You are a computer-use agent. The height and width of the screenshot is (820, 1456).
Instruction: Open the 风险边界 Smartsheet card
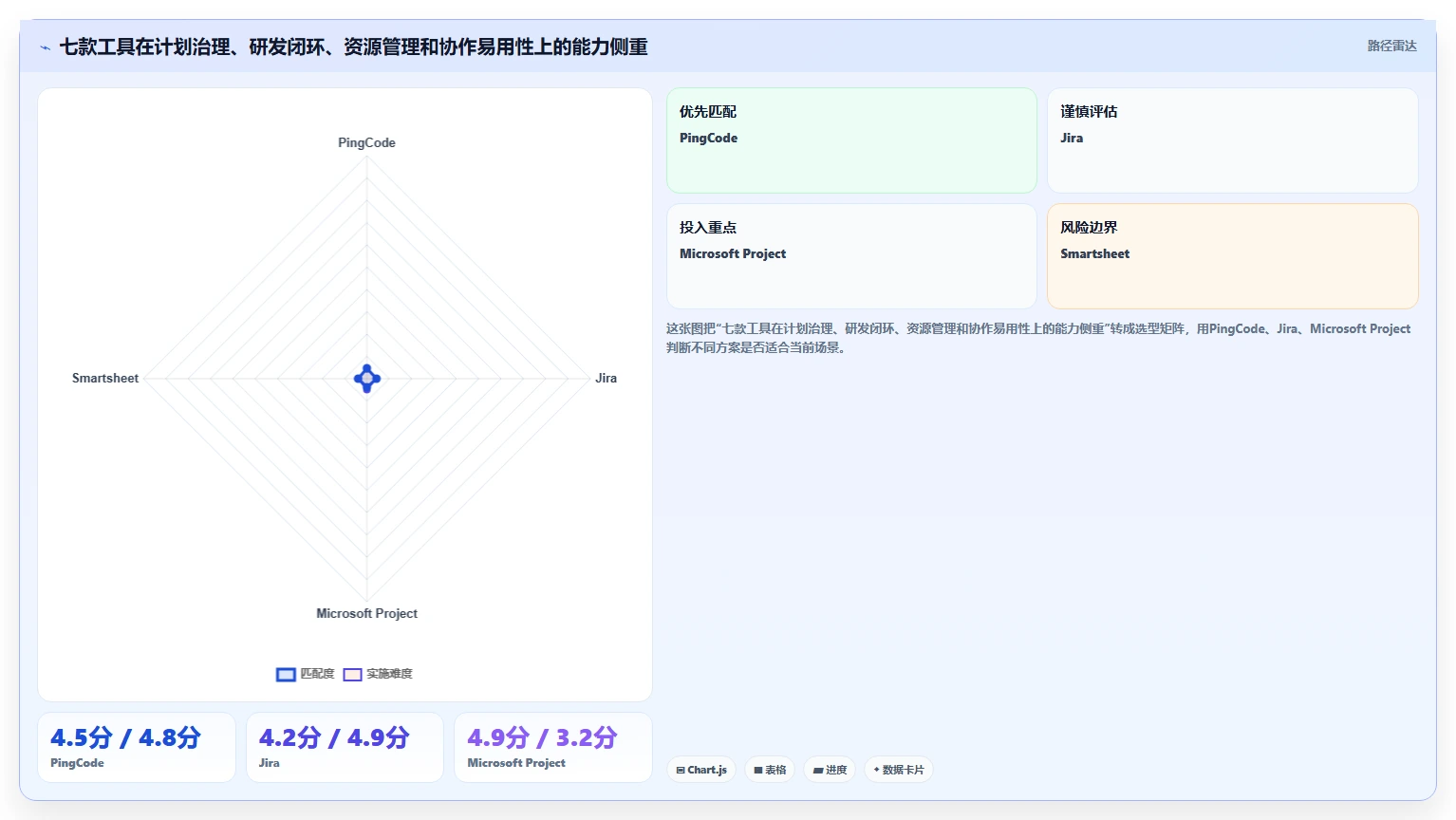(1232, 256)
